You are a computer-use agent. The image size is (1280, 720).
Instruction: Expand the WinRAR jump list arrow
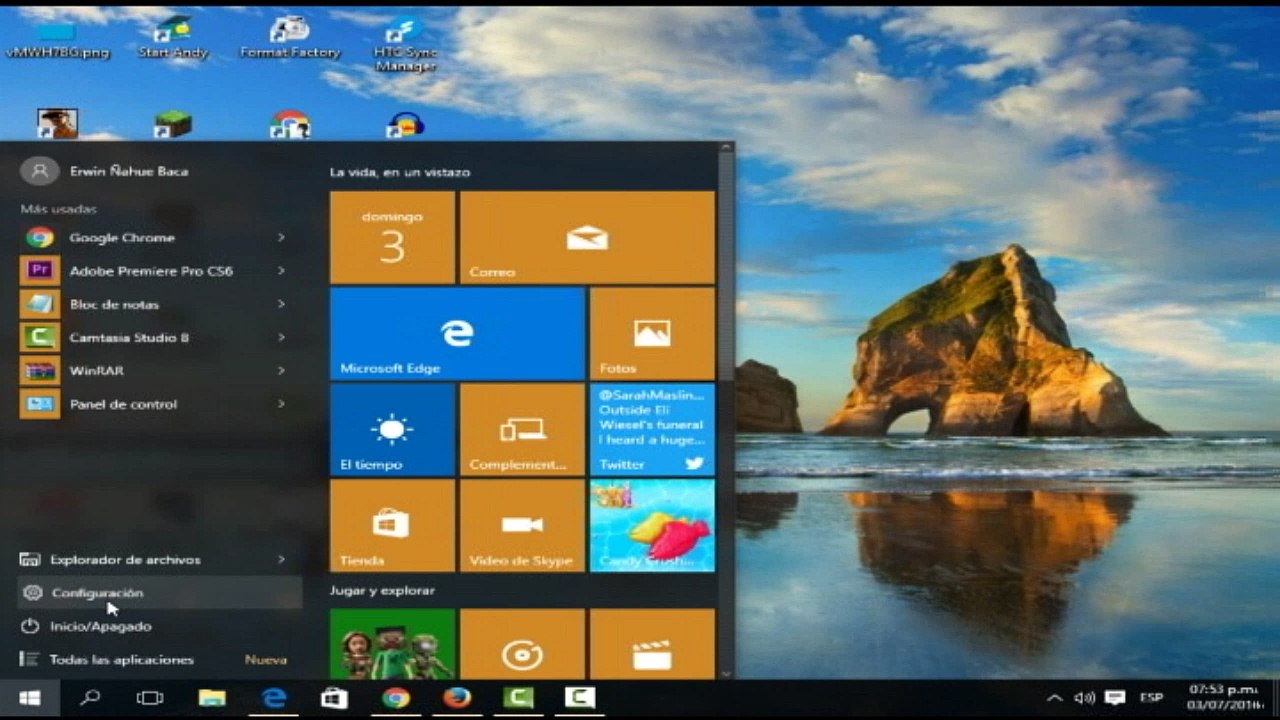click(x=281, y=371)
